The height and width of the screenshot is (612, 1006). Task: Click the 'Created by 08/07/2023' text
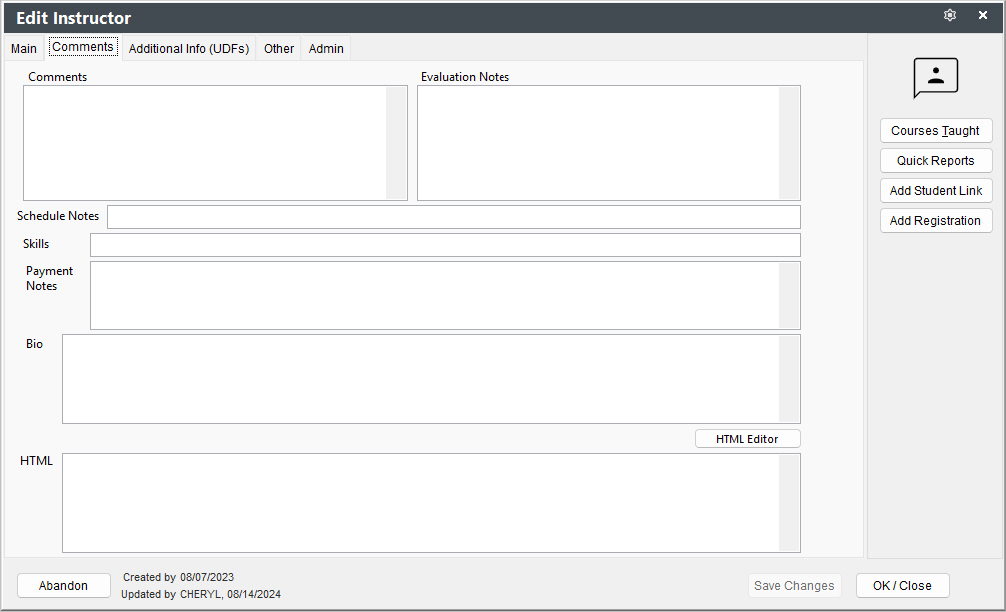tap(178, 577)
